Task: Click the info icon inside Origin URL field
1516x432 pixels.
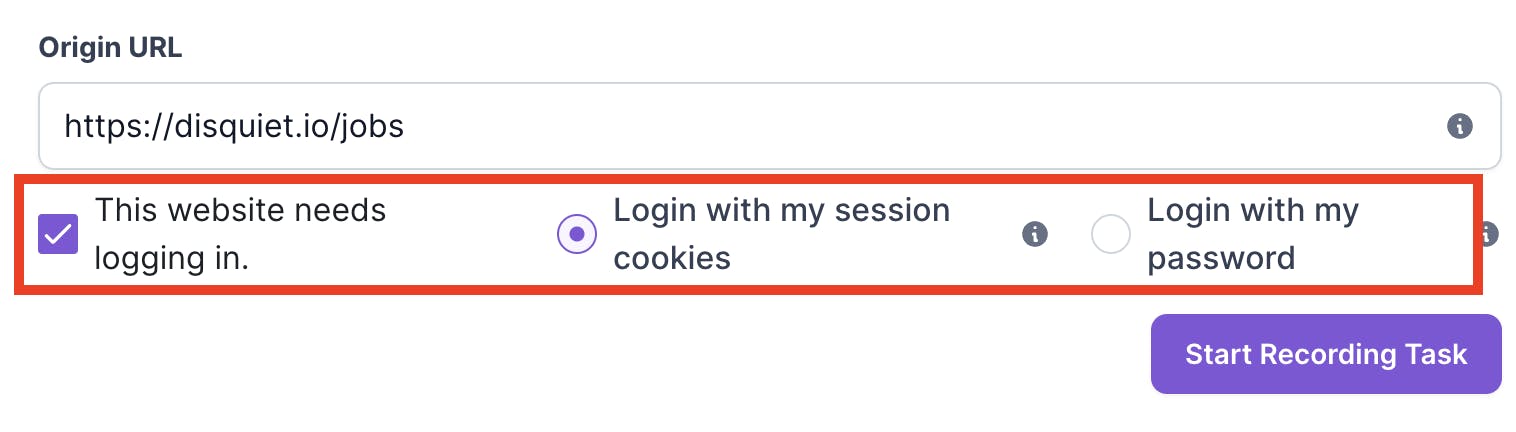Action: 1460,126
